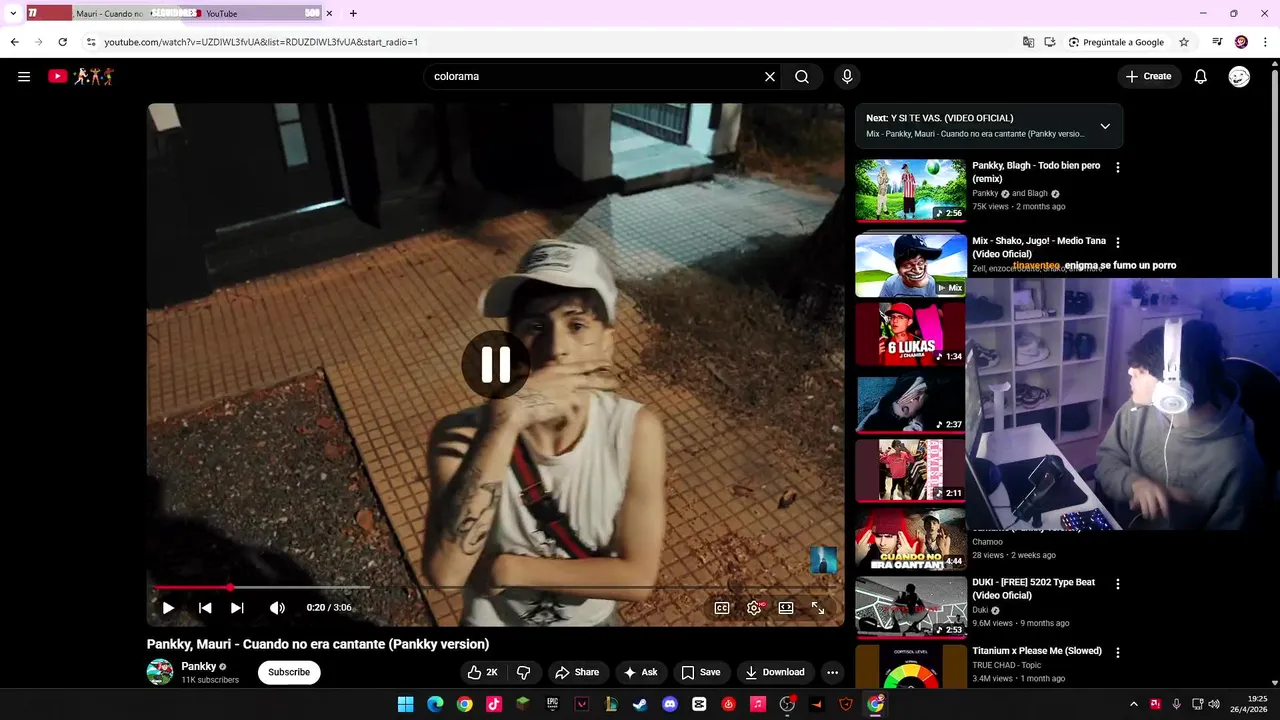This screenshot has width=1280, height=720.
Task: Click the install app icon in address bar
Action: tap(1050, 42)
